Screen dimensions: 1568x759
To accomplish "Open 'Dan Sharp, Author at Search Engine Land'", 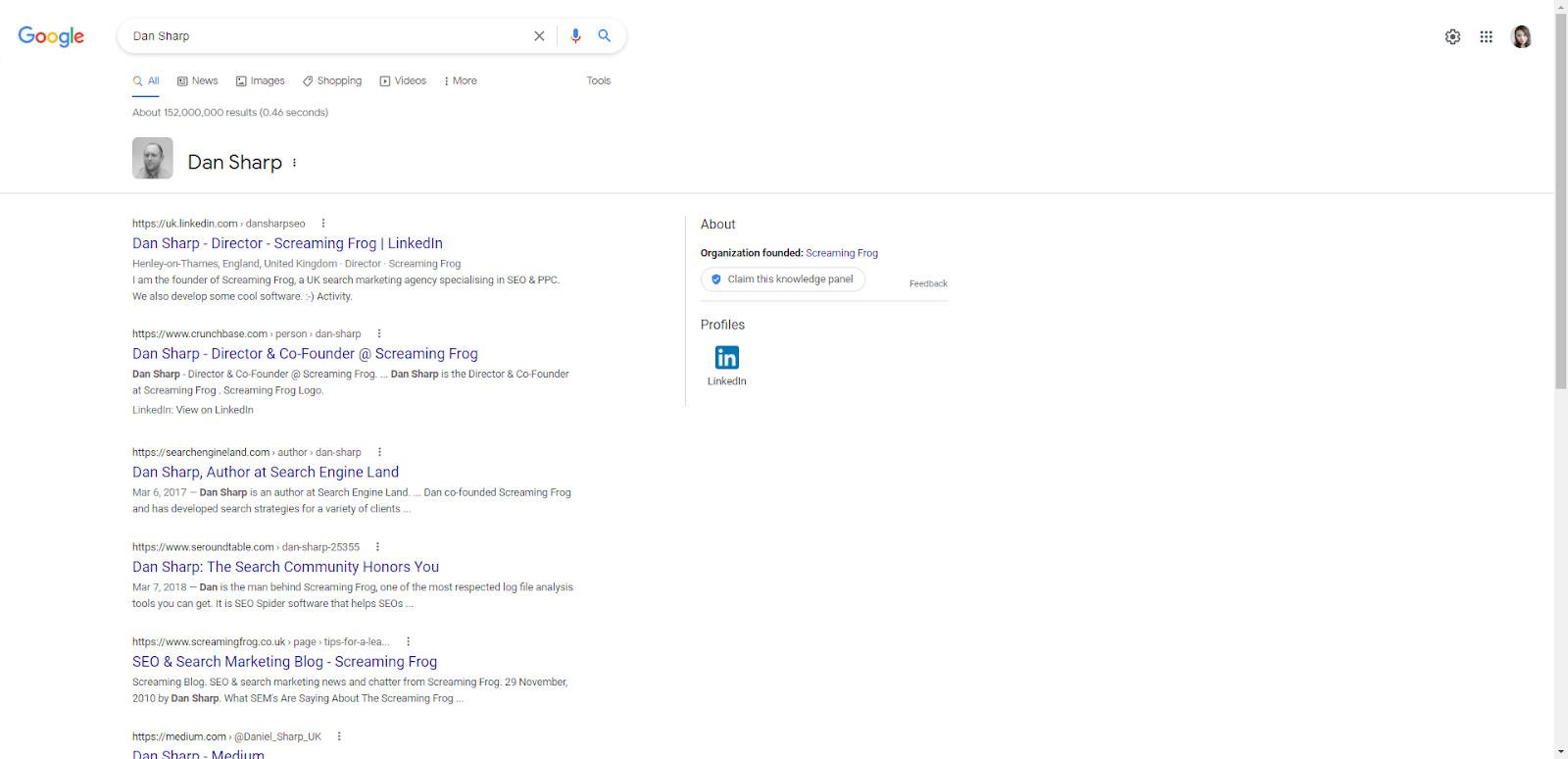I will point(266,473).
